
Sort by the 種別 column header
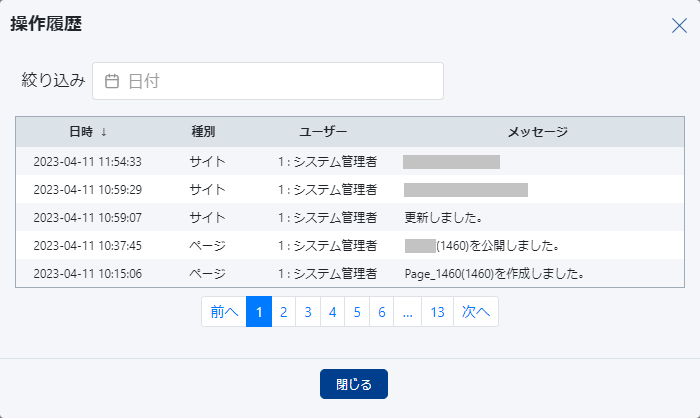(x=203, y=132)
